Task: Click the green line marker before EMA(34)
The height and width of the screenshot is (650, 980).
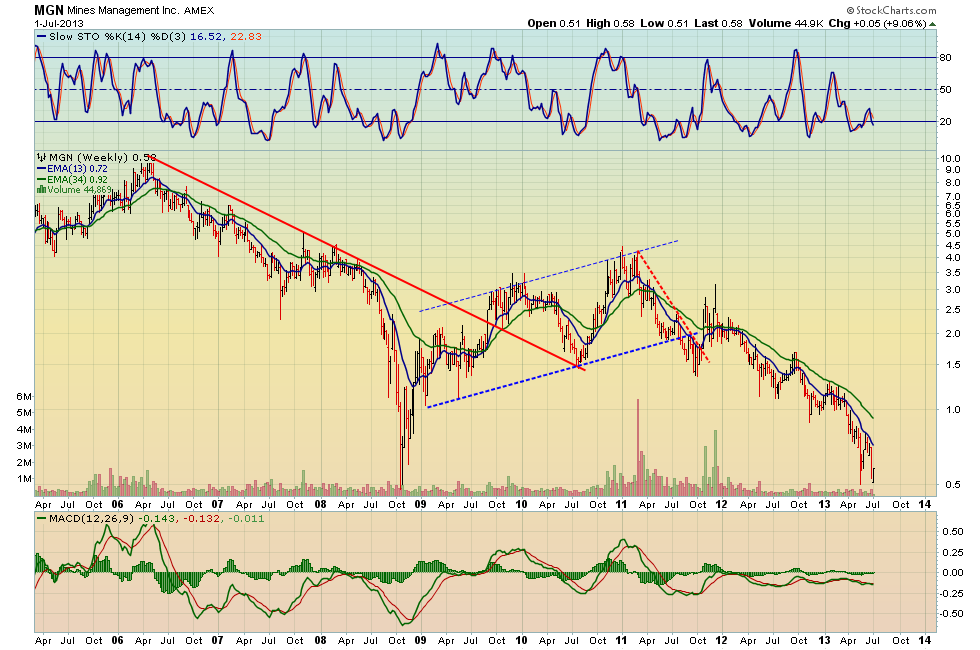Action: point(41,179)
